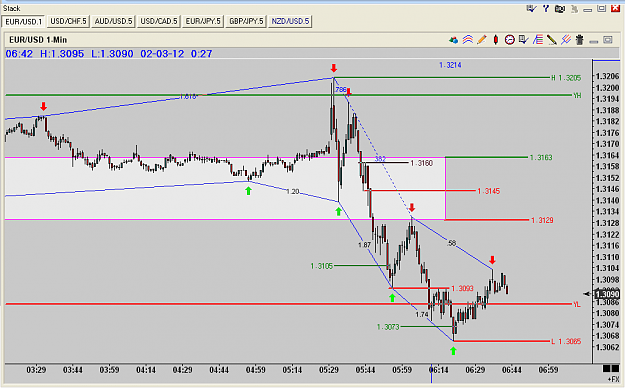Click the 02-03-12 date in info bar
The image size is (625, 388).
[162, 54]
